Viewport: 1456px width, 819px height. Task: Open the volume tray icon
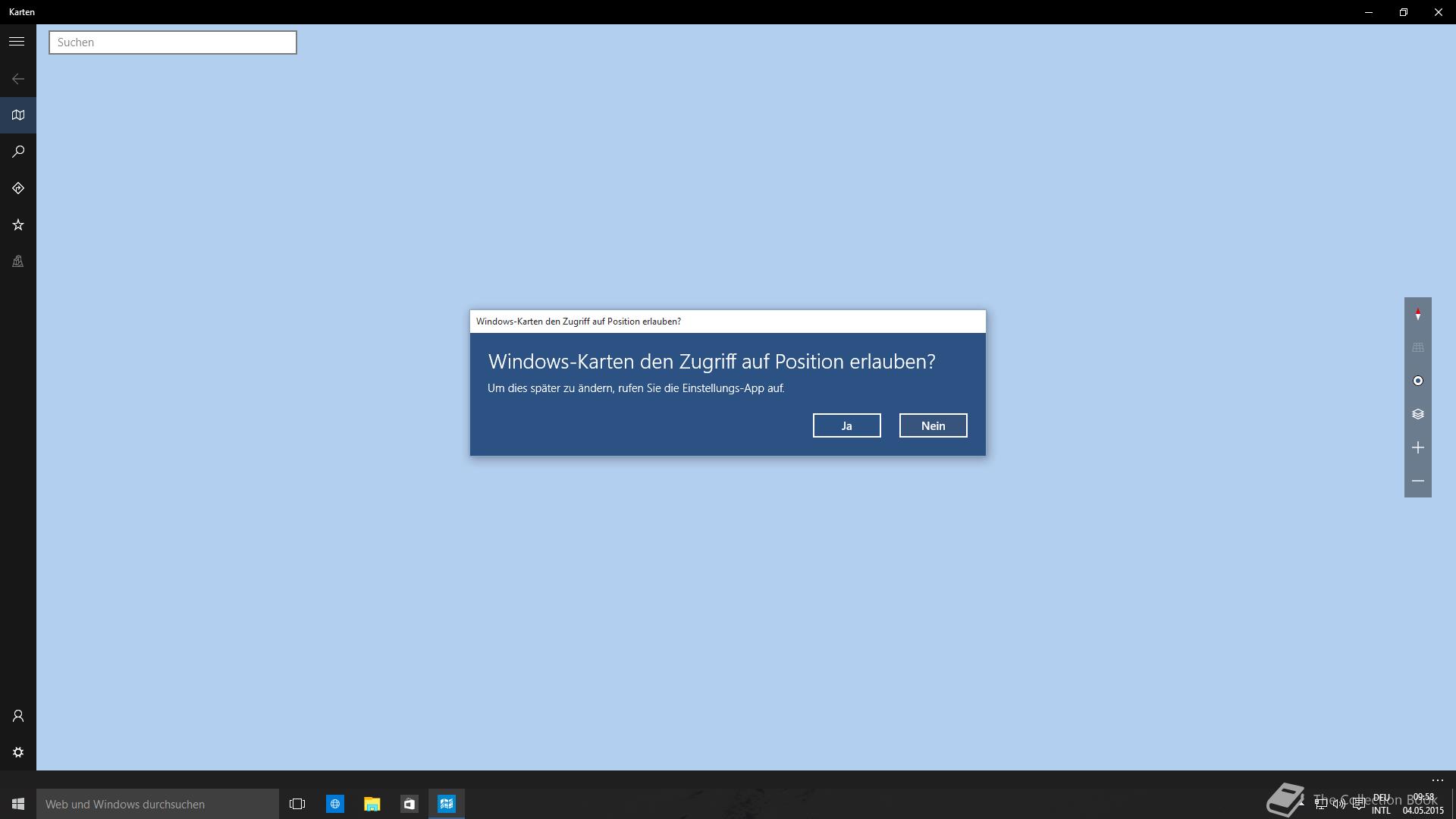(x=1339, y=804)
